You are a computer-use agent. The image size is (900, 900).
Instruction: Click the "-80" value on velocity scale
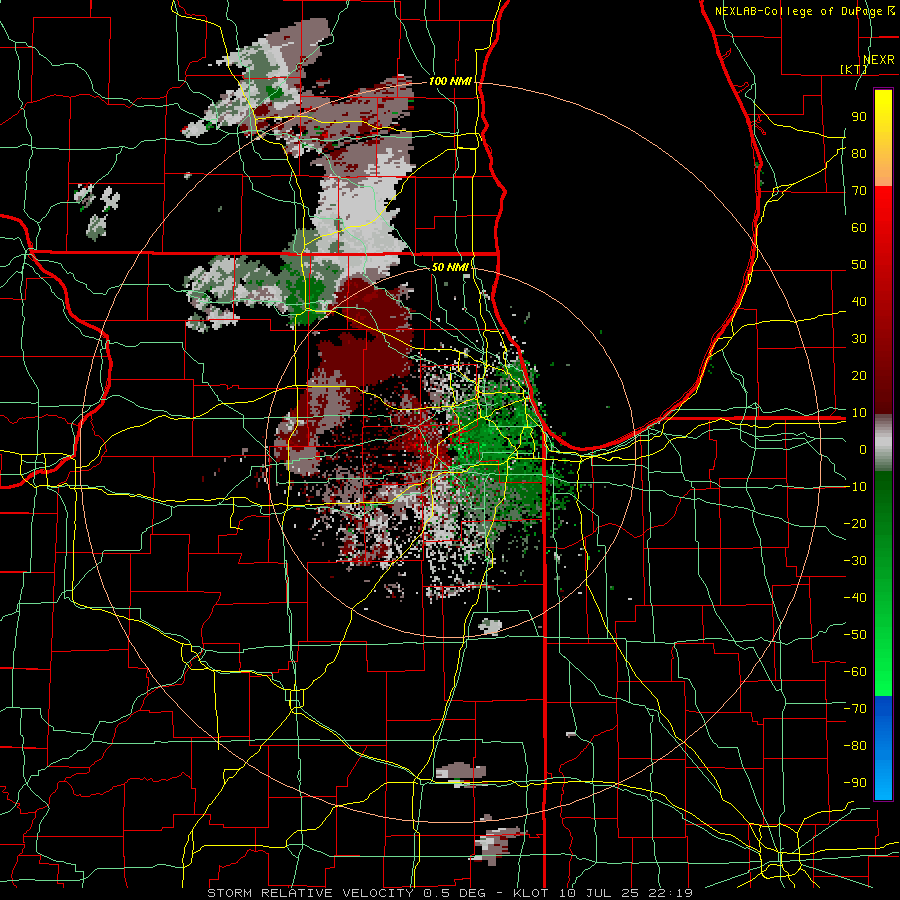(x=855, y=746)
